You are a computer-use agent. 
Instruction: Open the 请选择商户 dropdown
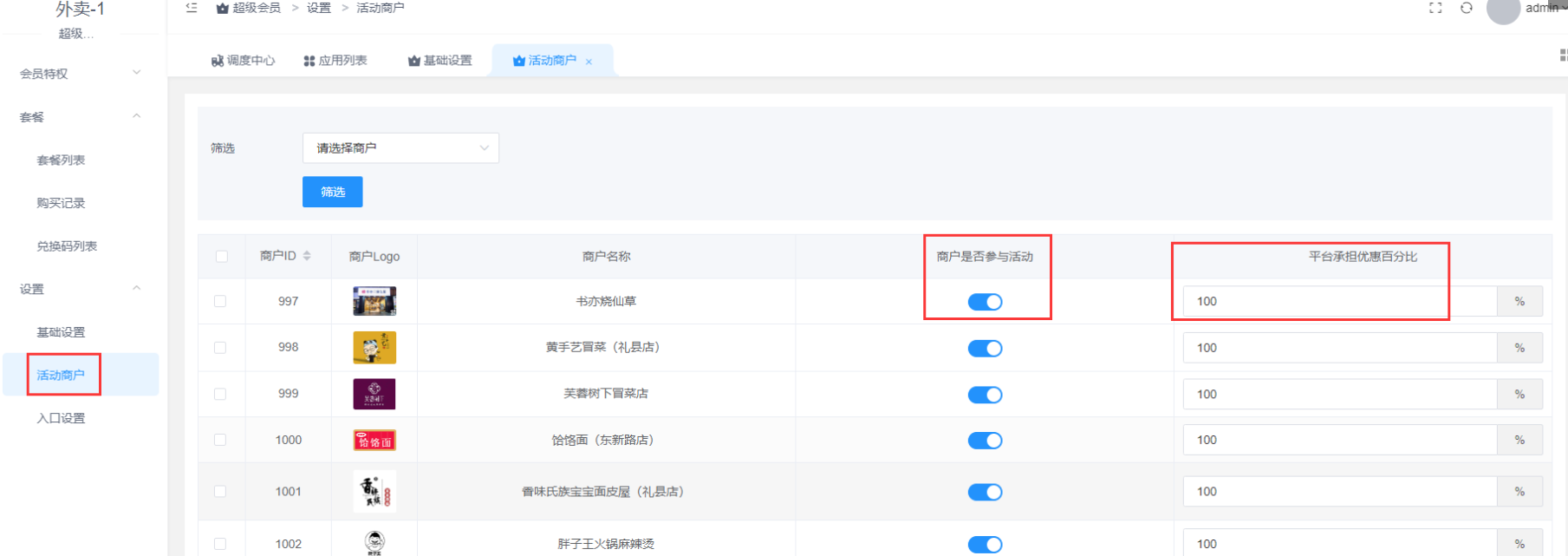[400, 147]
